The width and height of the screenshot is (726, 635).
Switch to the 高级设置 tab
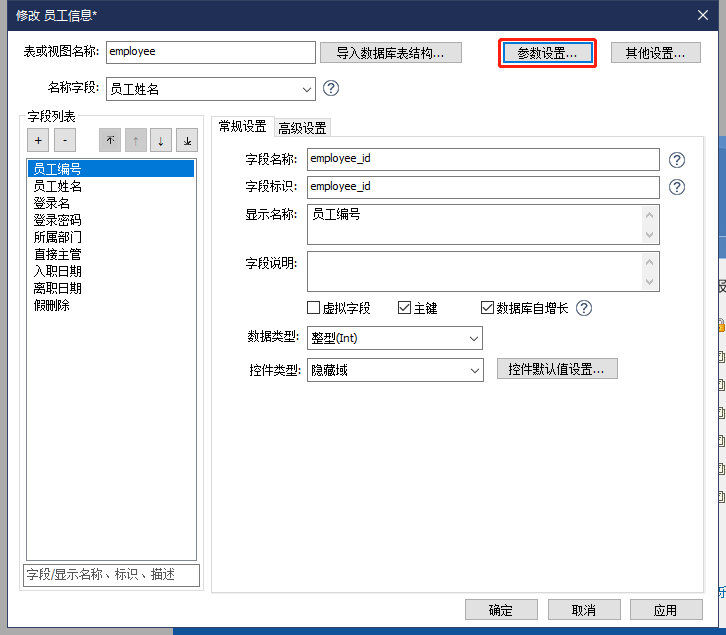(302, 128)
